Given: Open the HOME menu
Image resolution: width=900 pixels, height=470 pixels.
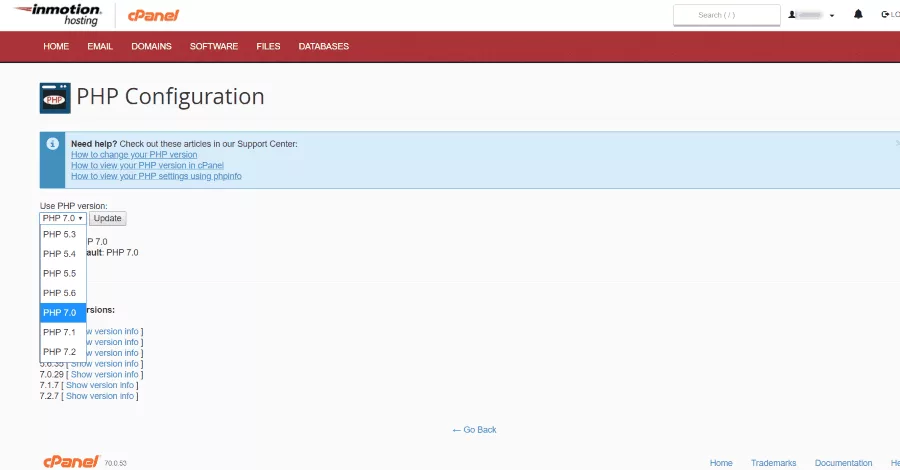Looking at the screenshot, I should (x=56, y=46).
